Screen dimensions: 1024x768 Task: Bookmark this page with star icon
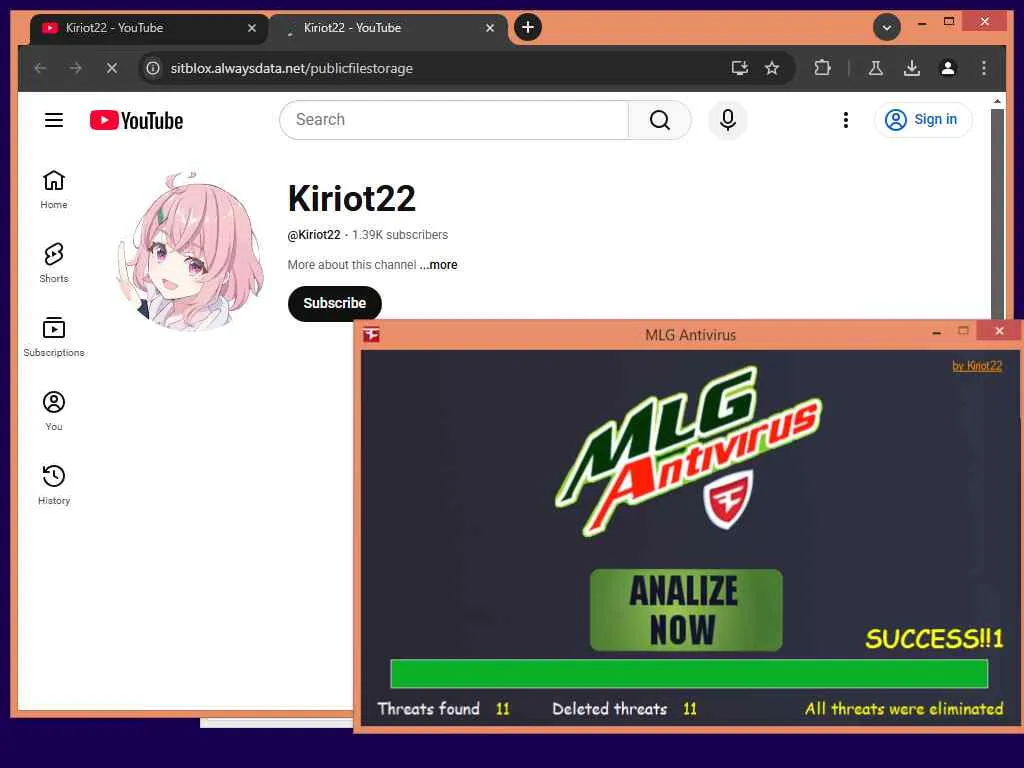pos(772,68)
